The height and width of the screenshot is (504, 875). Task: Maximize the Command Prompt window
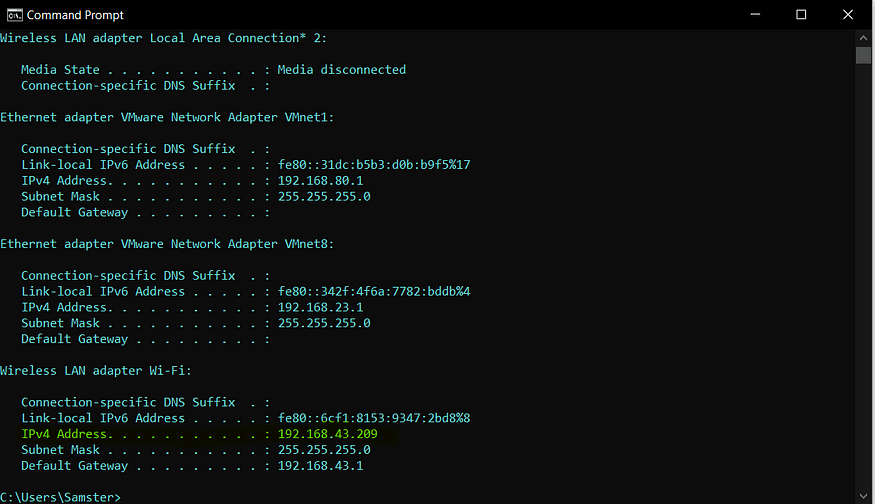(x=801, y=15)
